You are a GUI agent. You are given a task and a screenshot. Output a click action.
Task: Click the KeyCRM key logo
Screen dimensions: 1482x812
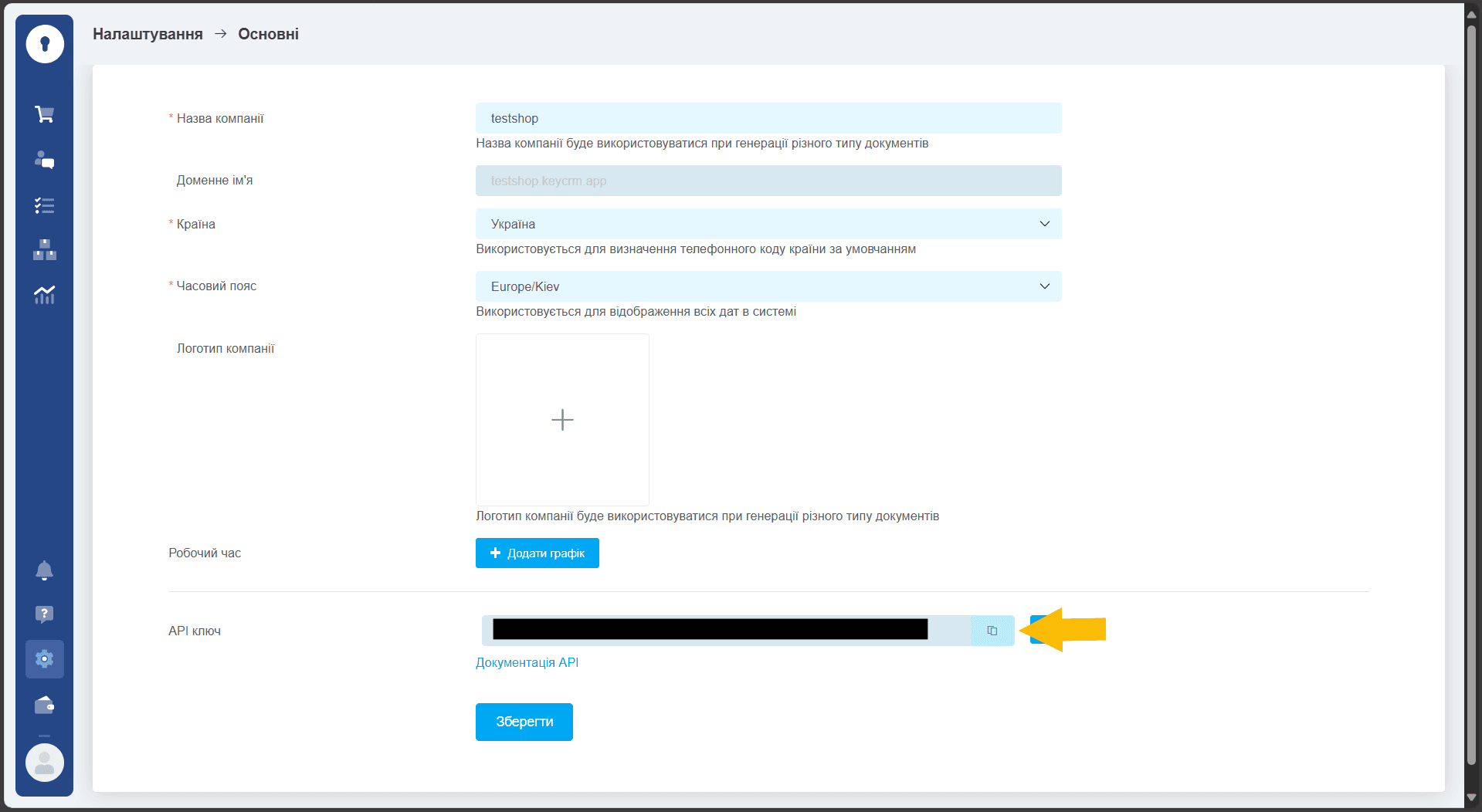44,44
